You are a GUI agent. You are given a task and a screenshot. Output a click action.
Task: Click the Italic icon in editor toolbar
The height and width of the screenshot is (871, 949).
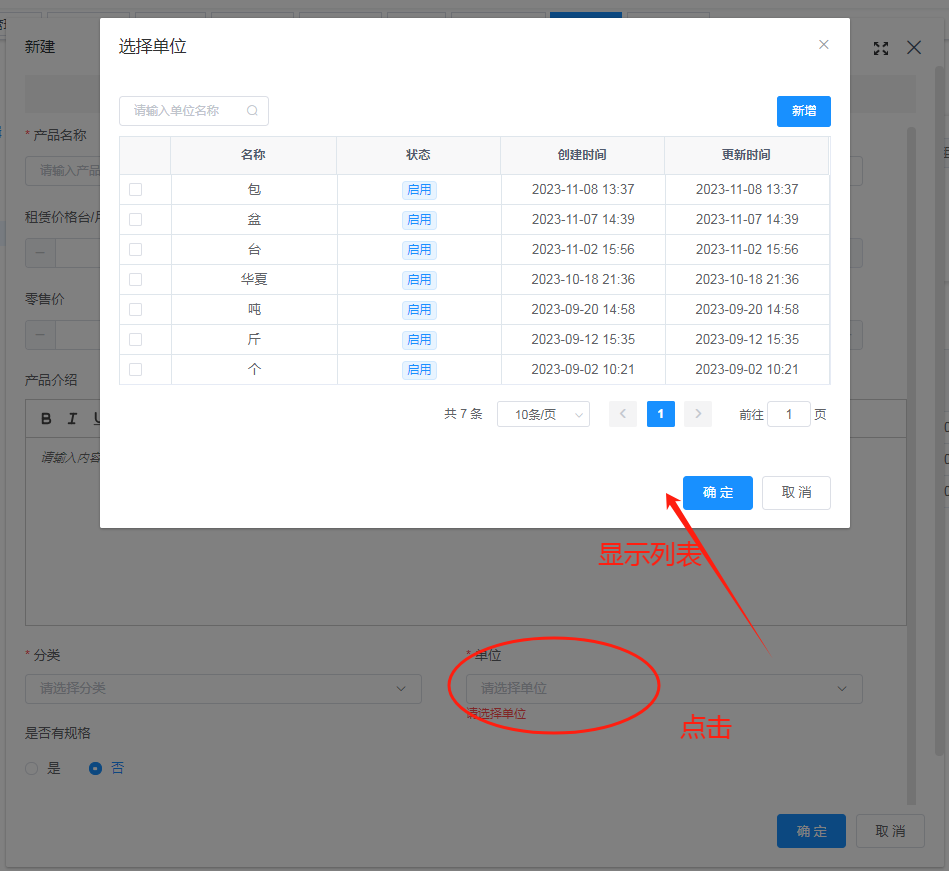(x=72, y=418)
